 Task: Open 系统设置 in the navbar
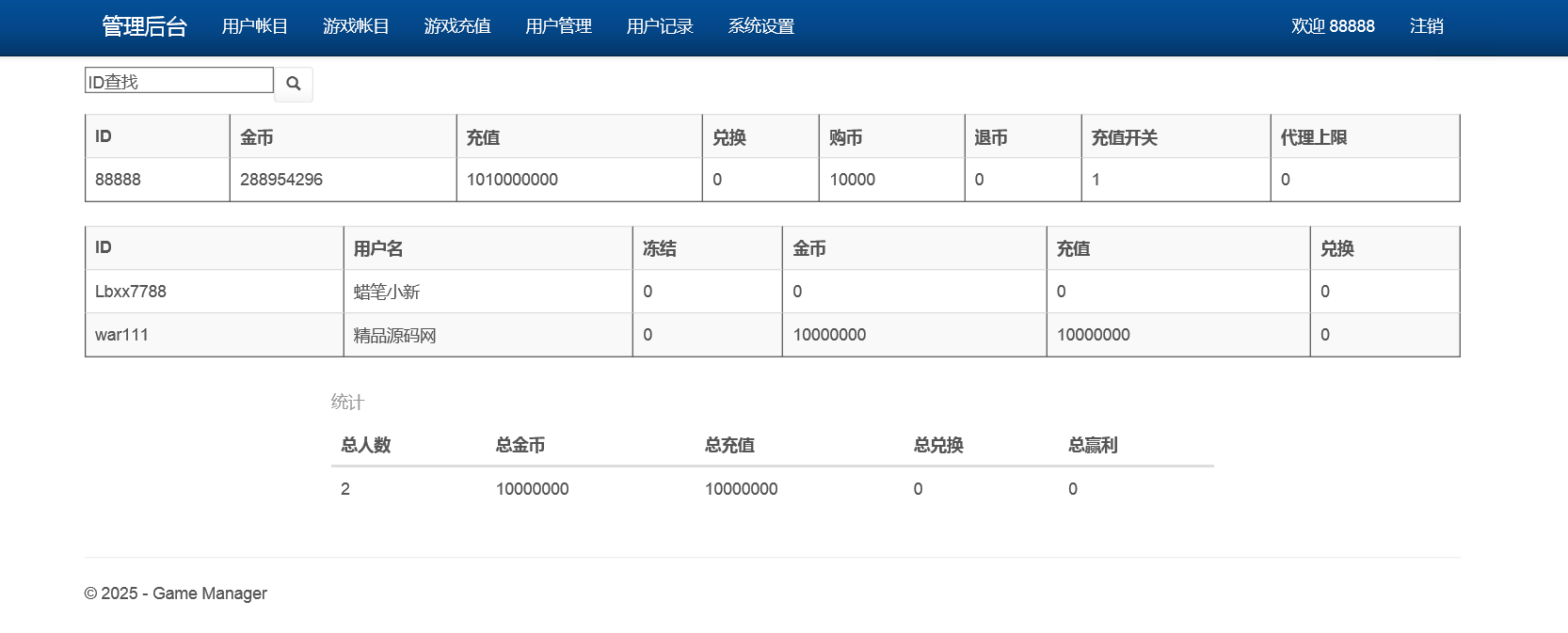coord(761,26)
